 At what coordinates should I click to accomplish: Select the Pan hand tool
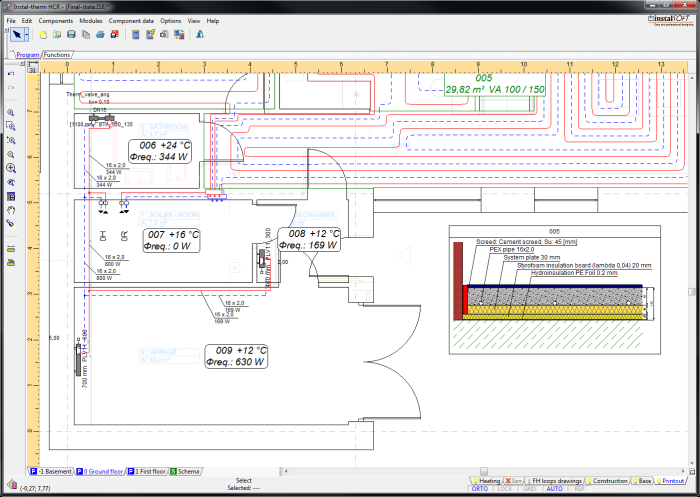11,211
